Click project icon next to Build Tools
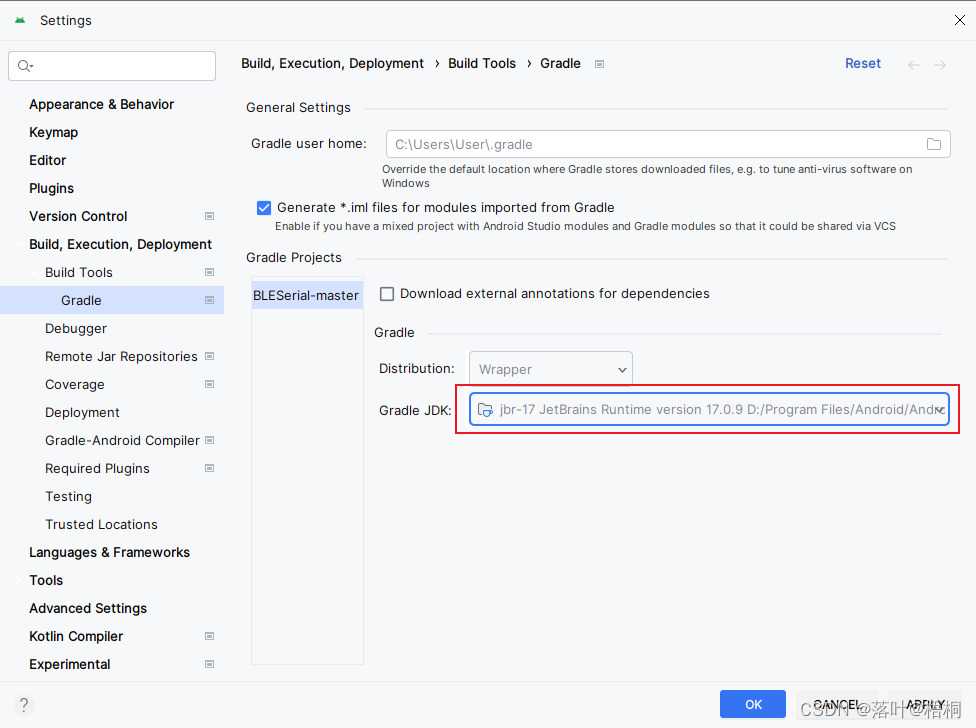The height and width of the screenshot is (728, 976). click(x=210, y=273)
